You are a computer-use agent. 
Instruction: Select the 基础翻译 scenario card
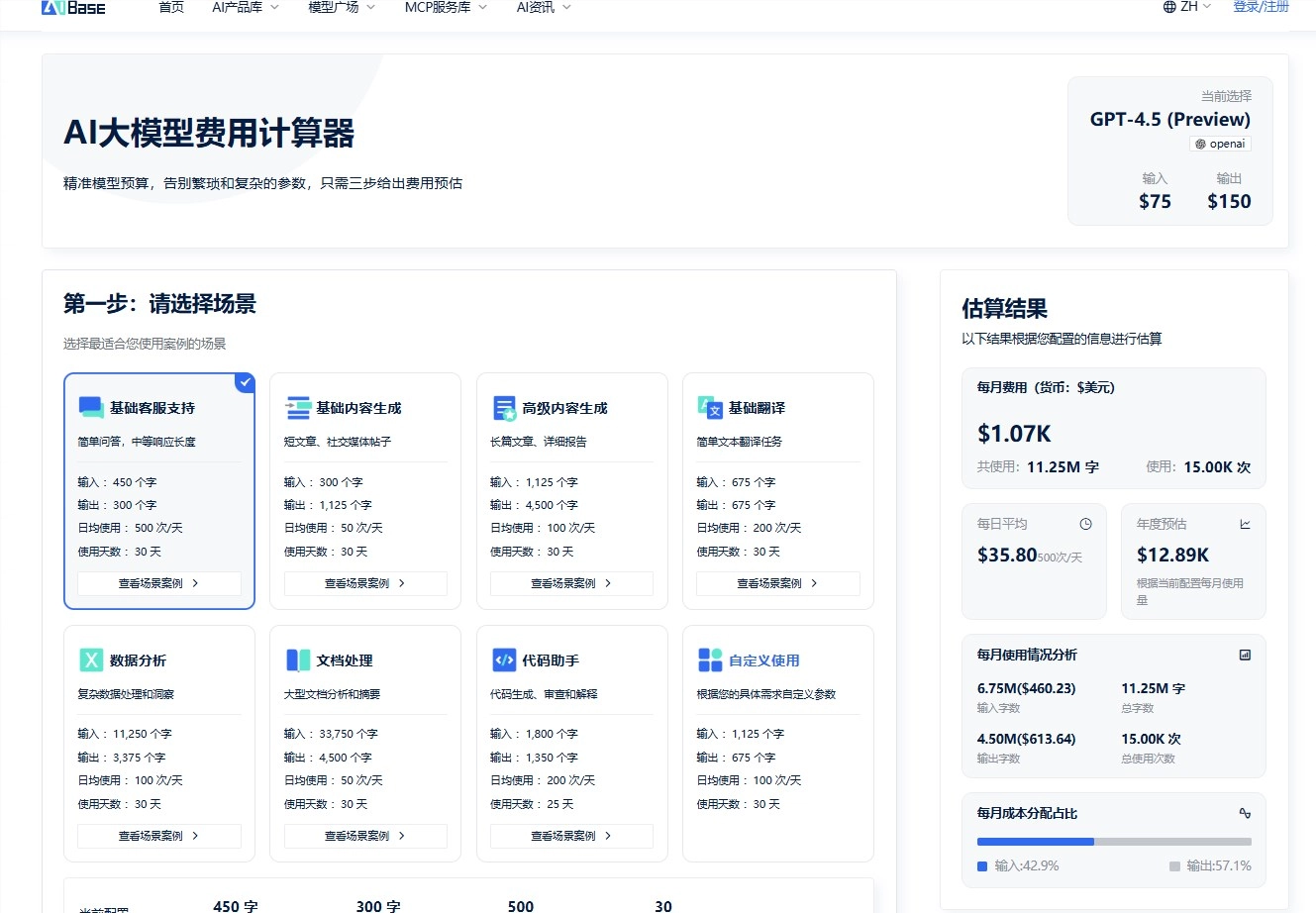(x=778, y=491)
